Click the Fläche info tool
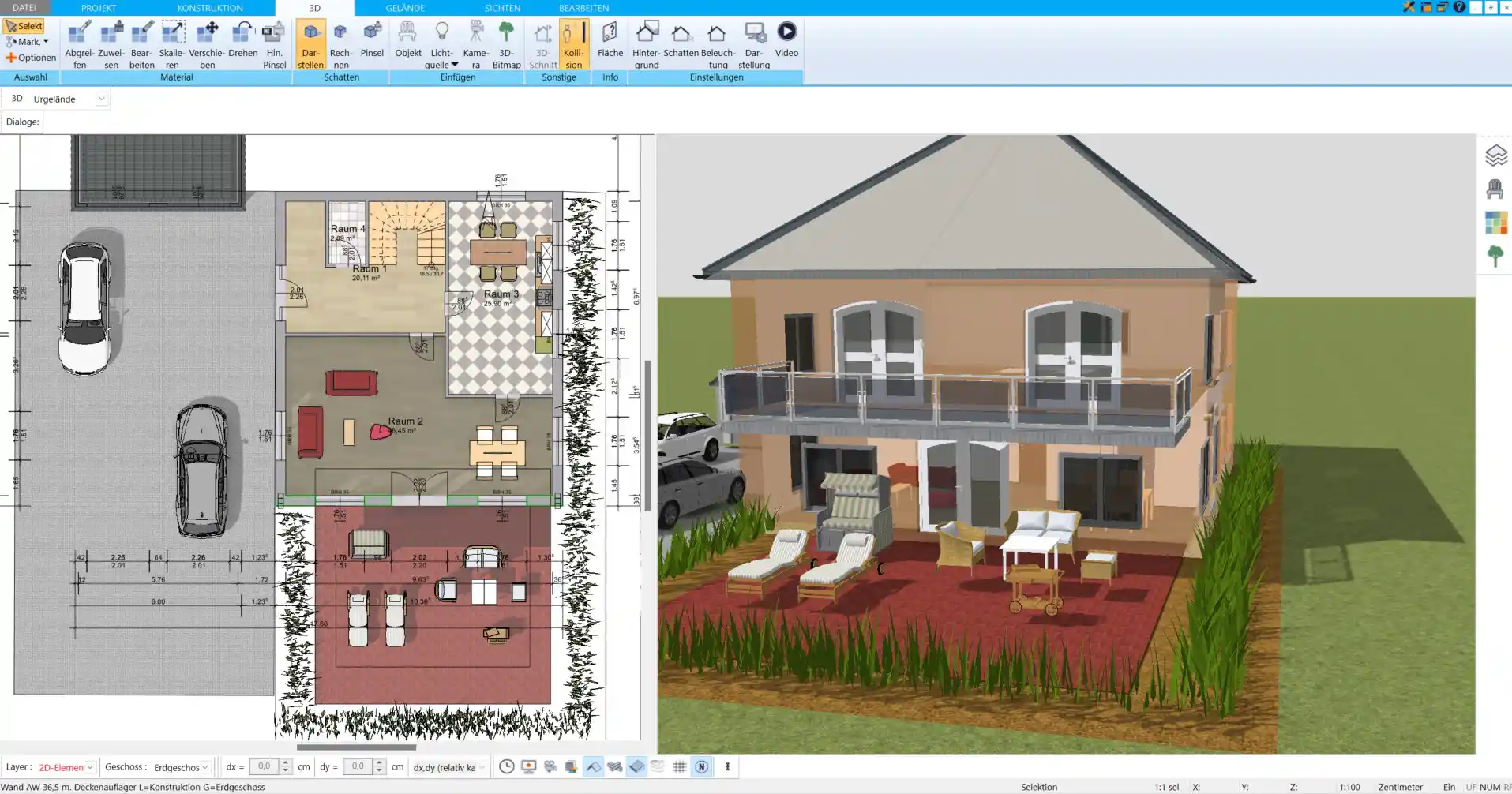 pos(610,39)
